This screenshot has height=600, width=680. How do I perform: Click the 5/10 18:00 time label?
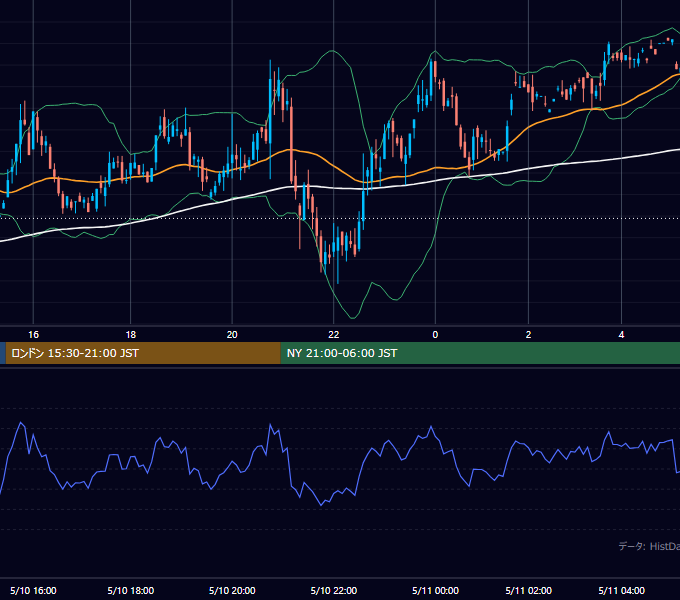pos(131,590)
